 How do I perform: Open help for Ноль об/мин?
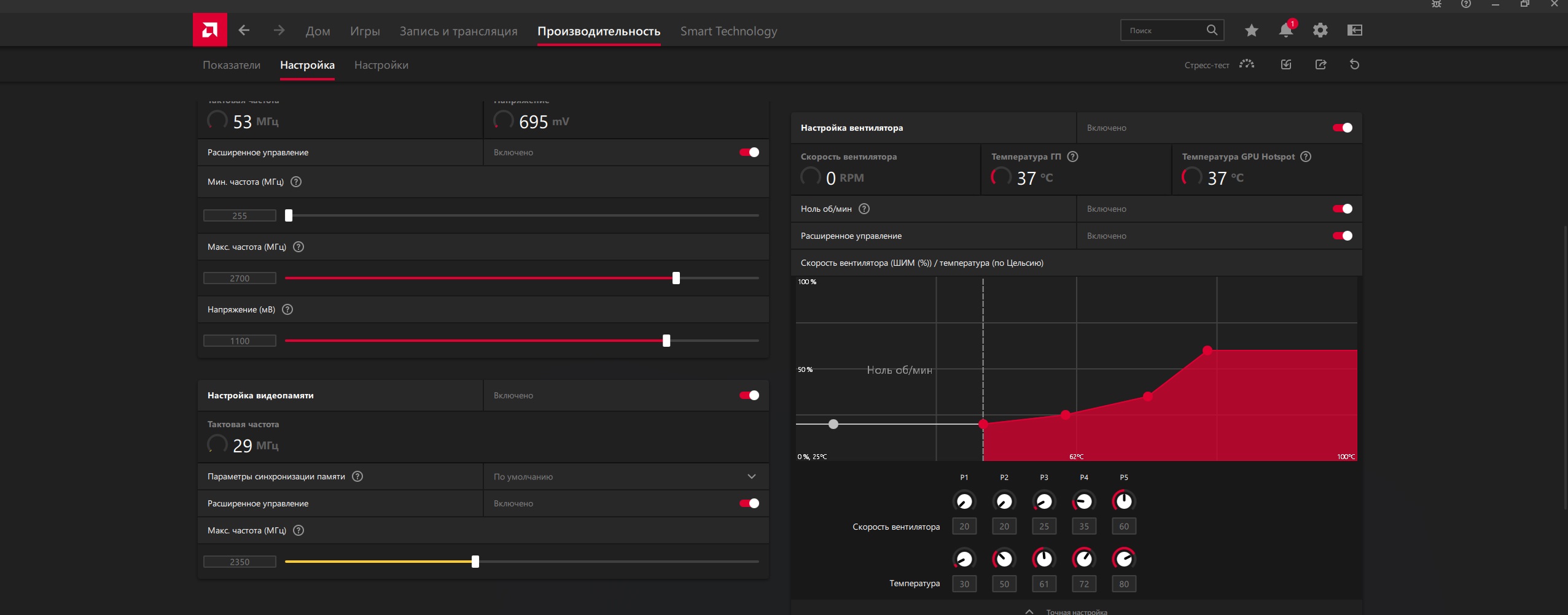(864, 209)
